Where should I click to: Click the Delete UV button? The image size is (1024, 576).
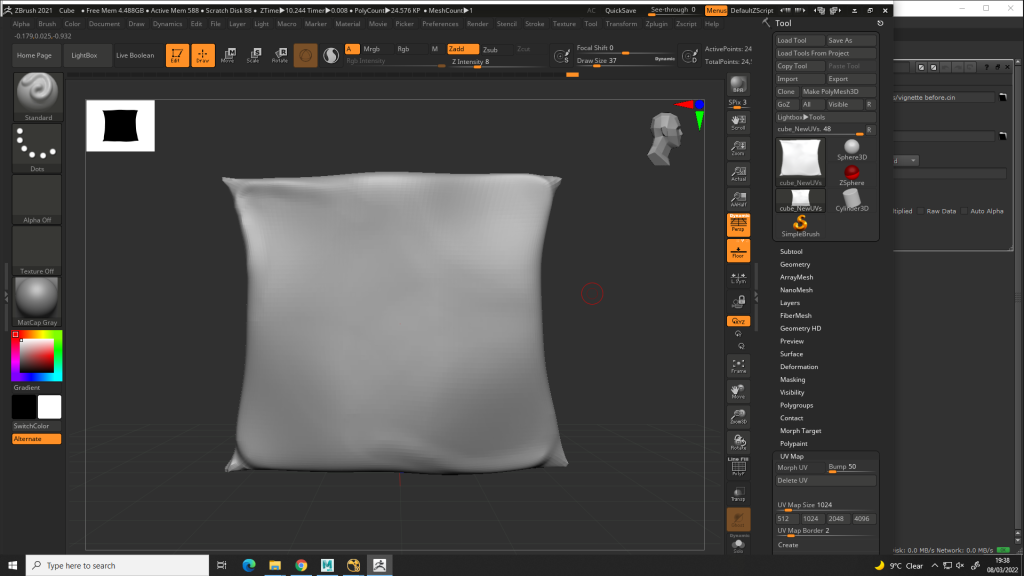point(793,481)
